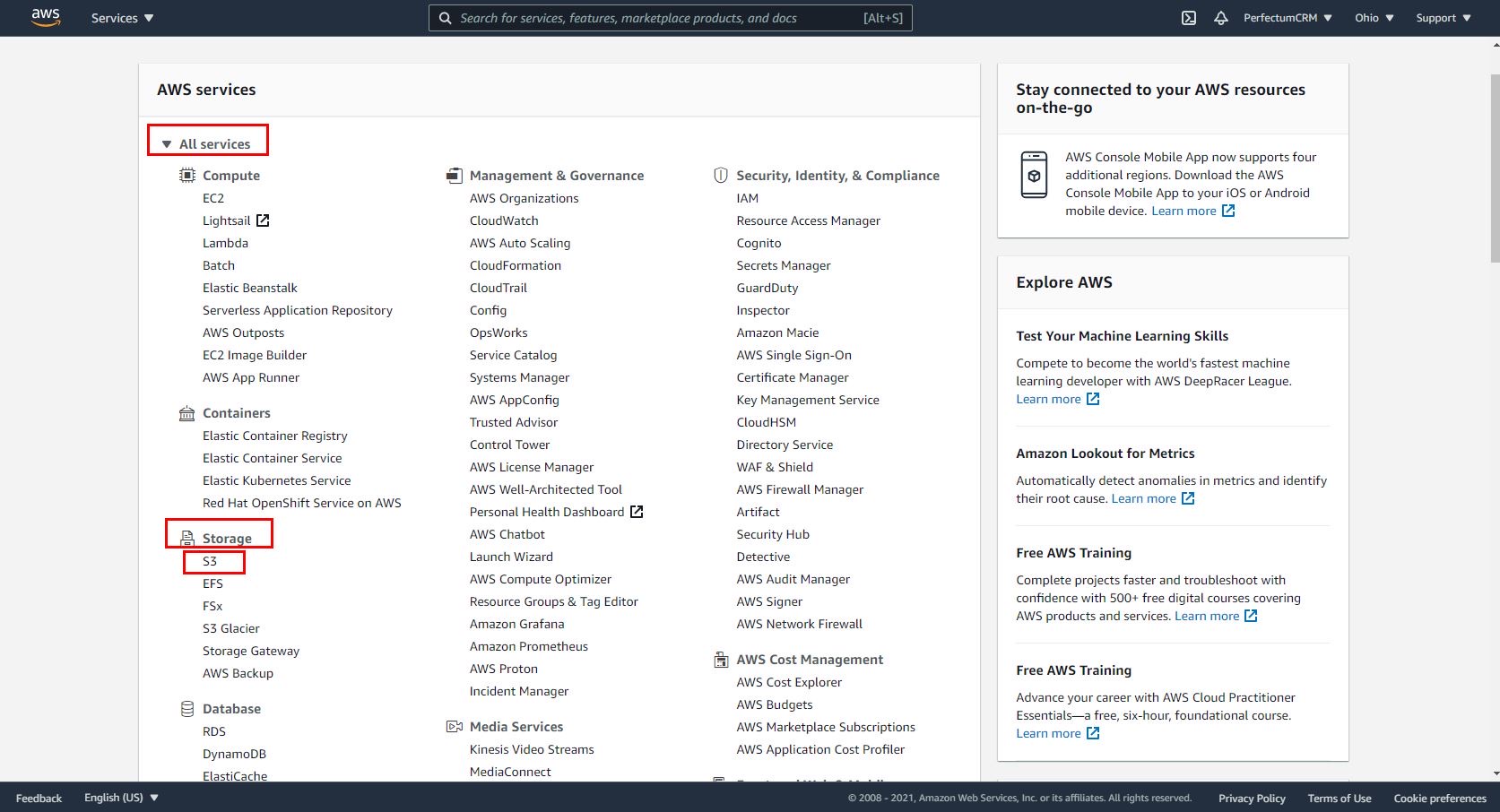
Task: Open the EC2 service
Action: tap(213, 198)
